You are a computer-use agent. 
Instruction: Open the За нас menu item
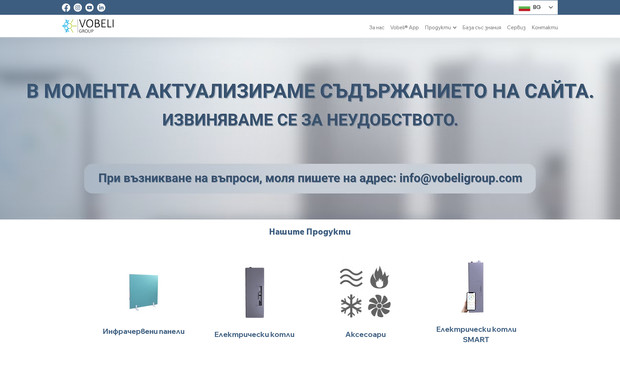click(x=376, y=28)
